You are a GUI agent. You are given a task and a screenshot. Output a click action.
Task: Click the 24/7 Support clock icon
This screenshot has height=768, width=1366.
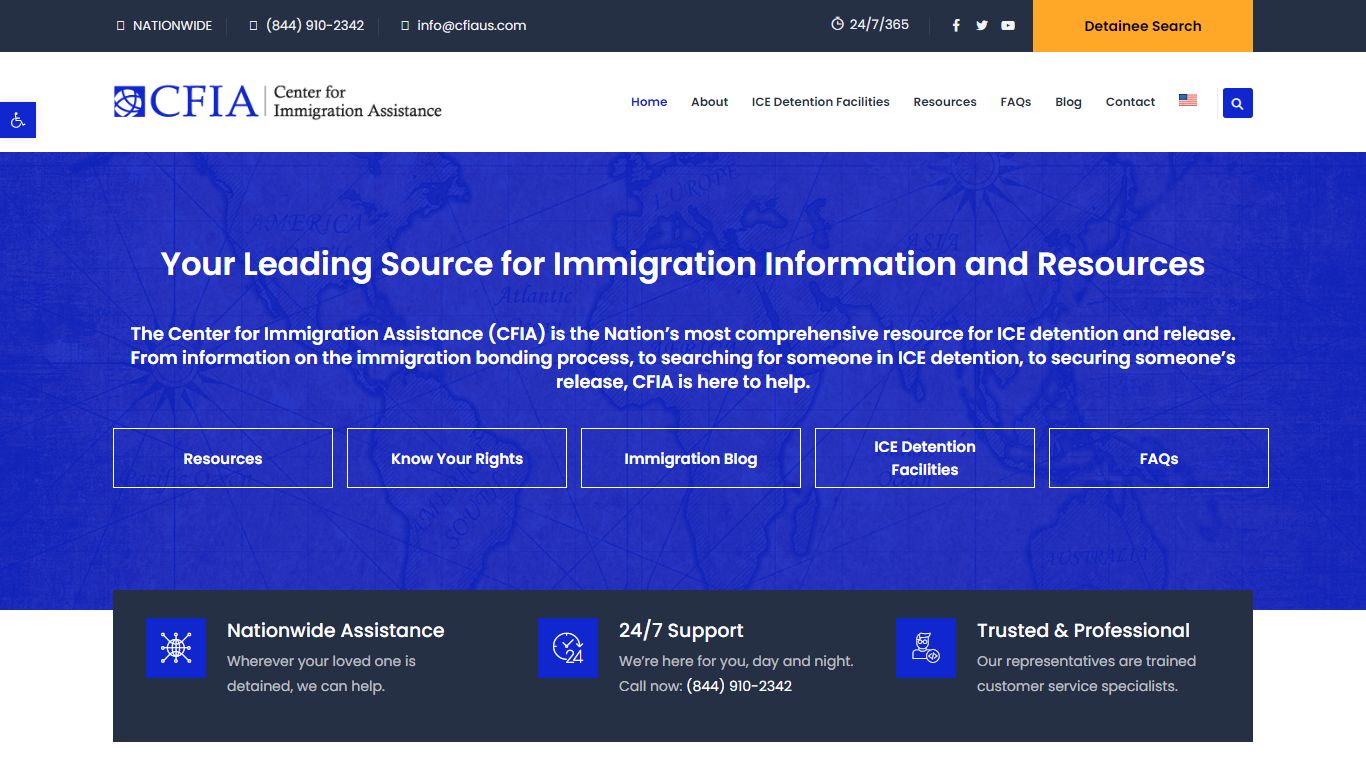pos(568,648)
